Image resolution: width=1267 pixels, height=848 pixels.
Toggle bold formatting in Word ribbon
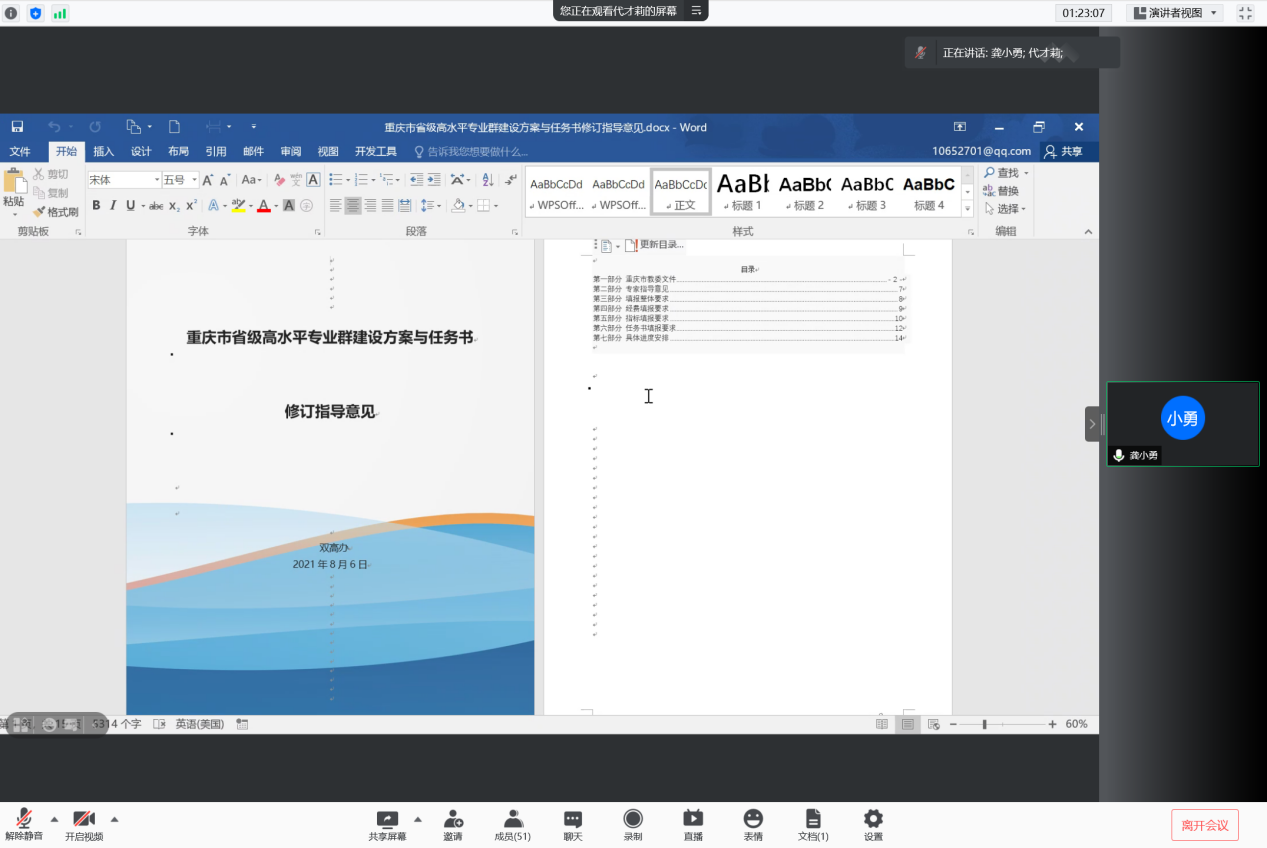[97, 205]
